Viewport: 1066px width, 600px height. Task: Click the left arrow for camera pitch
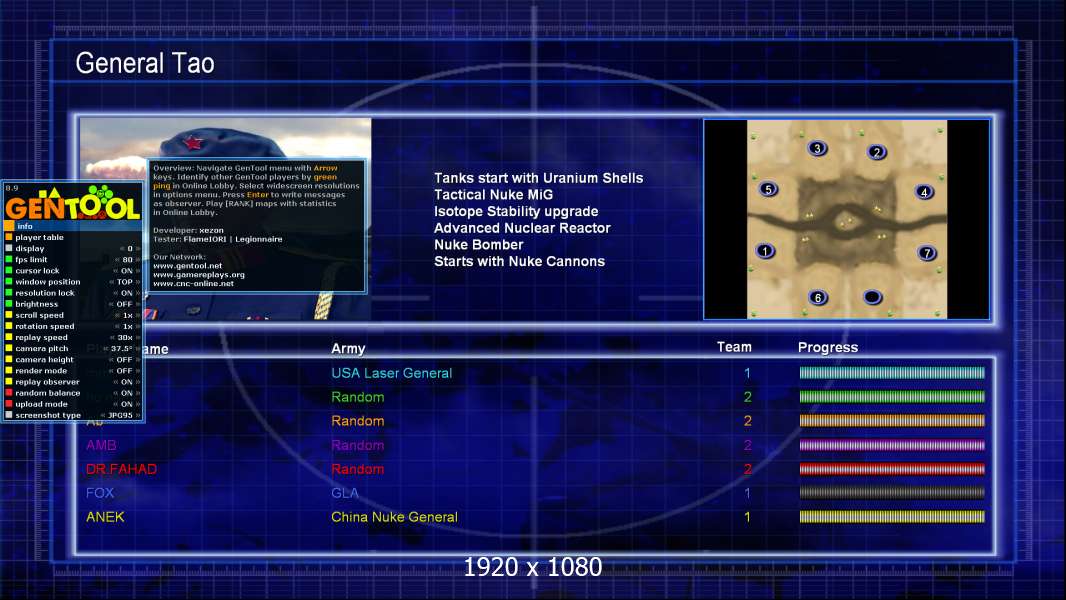[107, 349]
